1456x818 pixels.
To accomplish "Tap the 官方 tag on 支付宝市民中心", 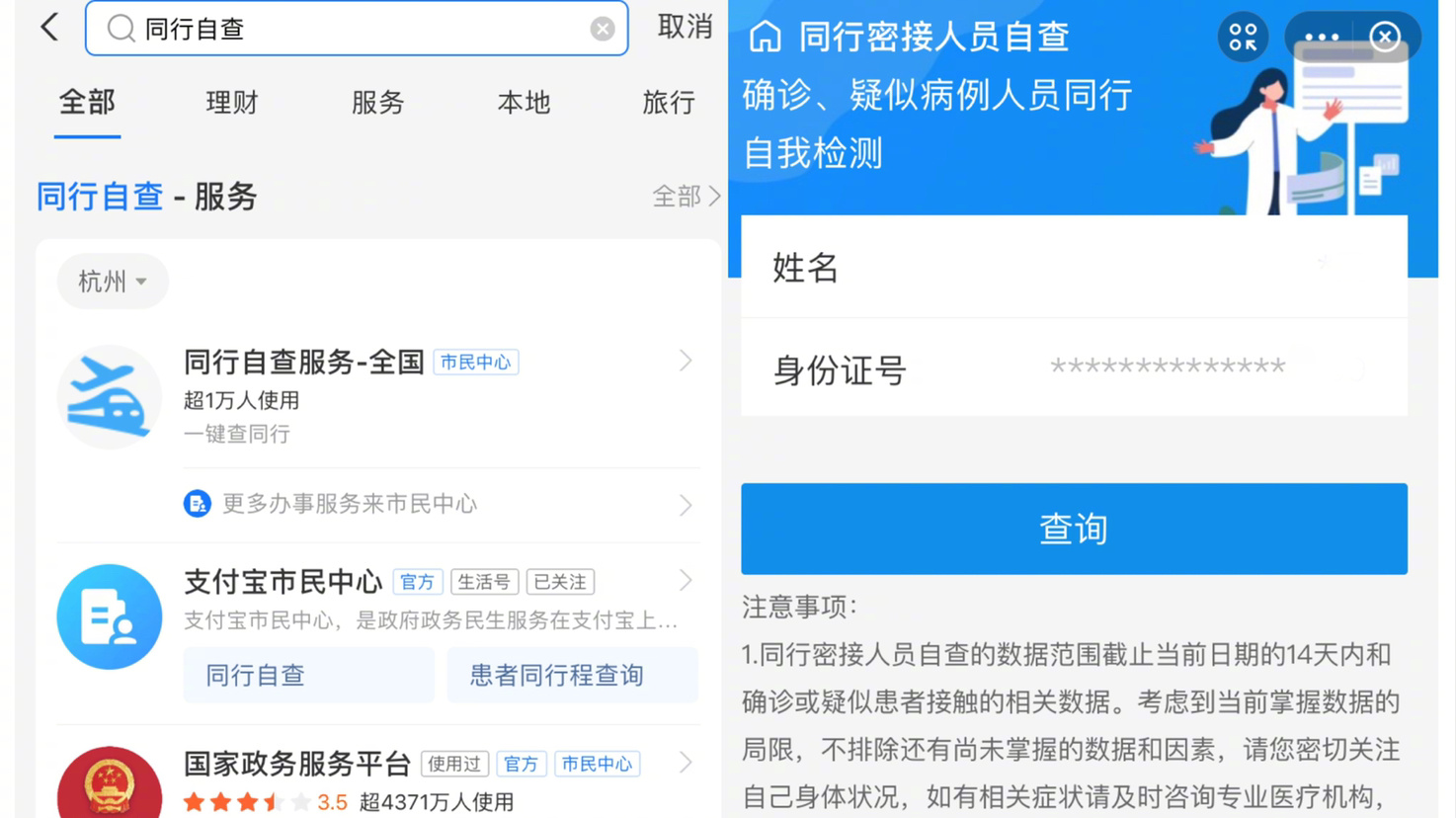I will 418,582.
